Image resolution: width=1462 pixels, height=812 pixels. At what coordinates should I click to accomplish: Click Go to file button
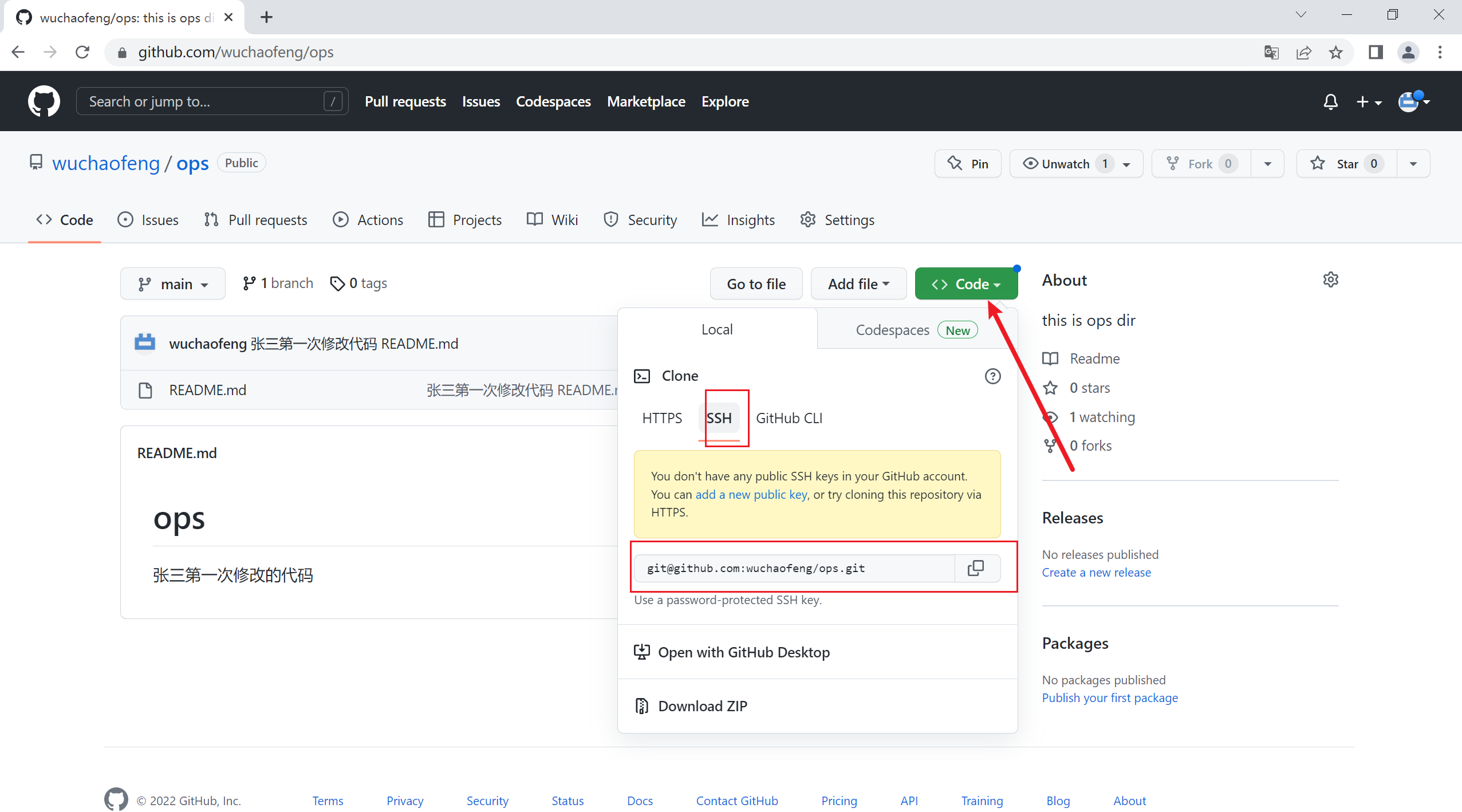point(756,284)
